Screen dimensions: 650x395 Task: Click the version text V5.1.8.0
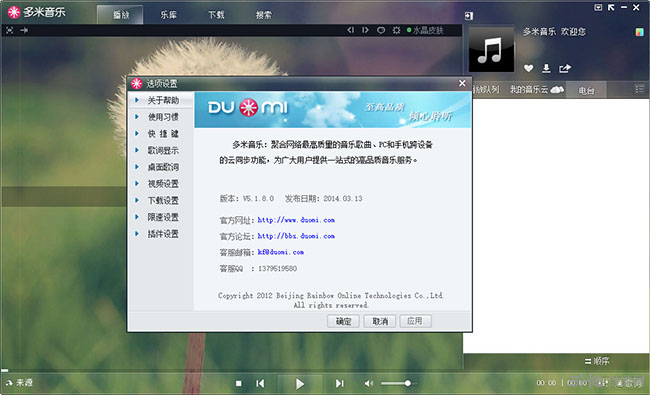pos(258,199)
